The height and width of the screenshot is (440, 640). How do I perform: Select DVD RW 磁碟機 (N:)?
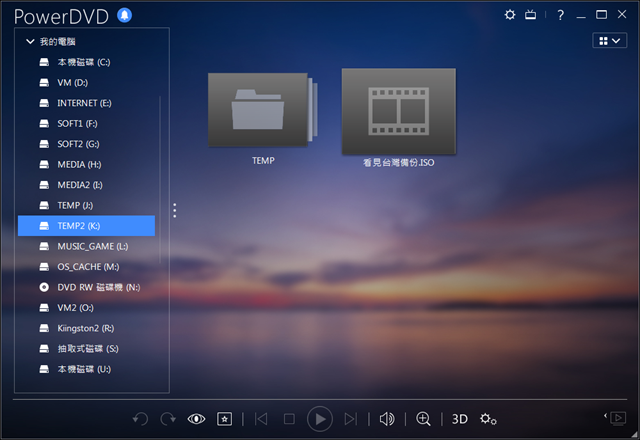[x=87, y=287]
